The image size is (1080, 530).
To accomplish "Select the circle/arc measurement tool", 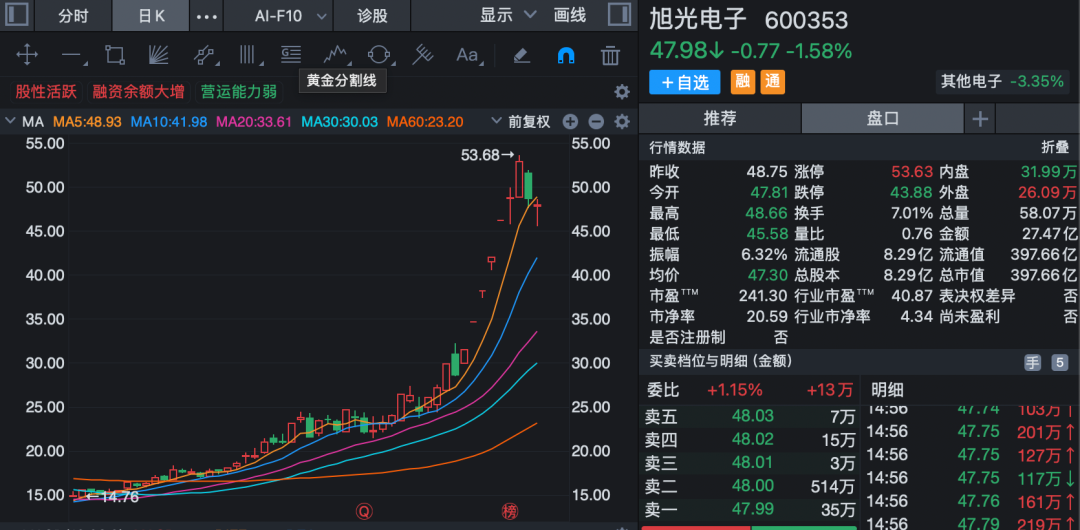I will coord(379,54).
